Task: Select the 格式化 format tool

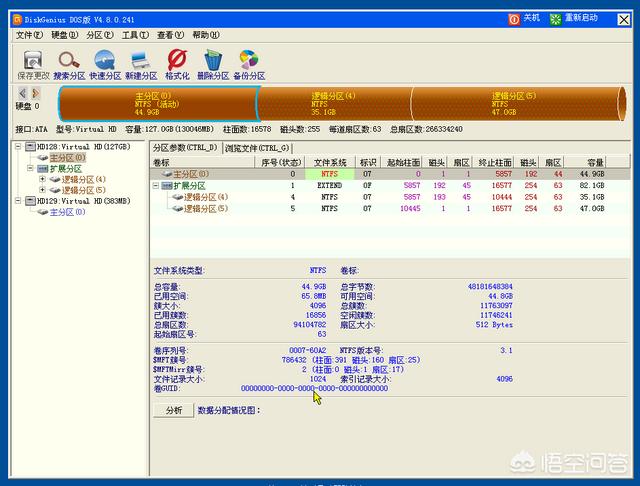Action: pyautogui.click(x=177, y=60)
